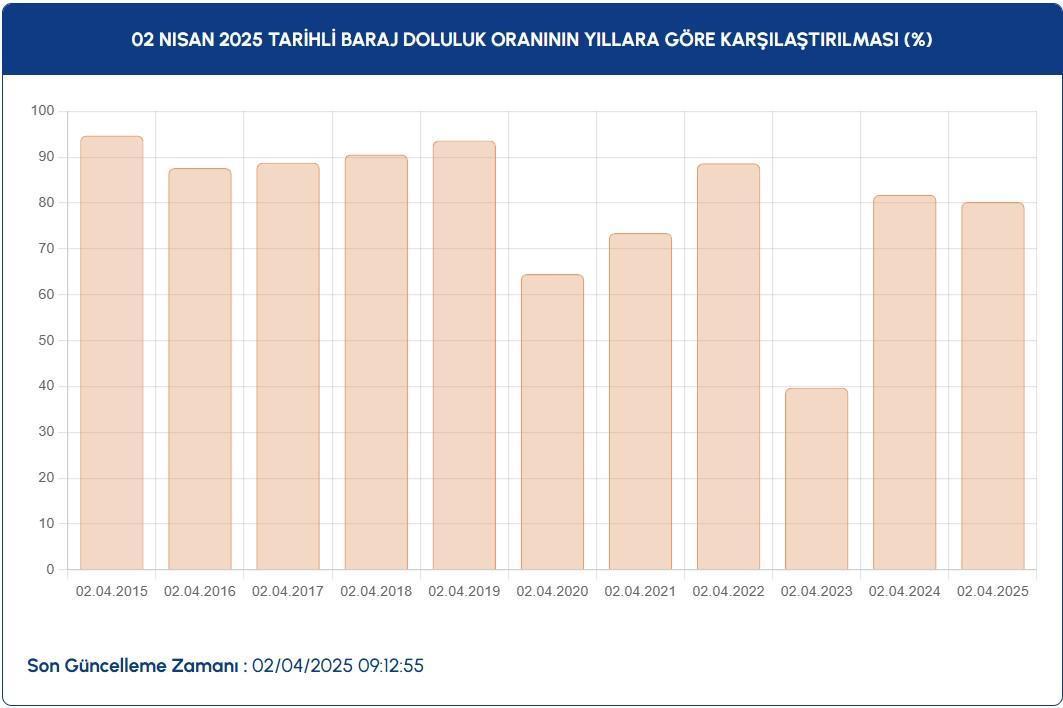Click the y-axis value 60
Viewport: 1063px width, 708px height.
[x=47, y=294]
